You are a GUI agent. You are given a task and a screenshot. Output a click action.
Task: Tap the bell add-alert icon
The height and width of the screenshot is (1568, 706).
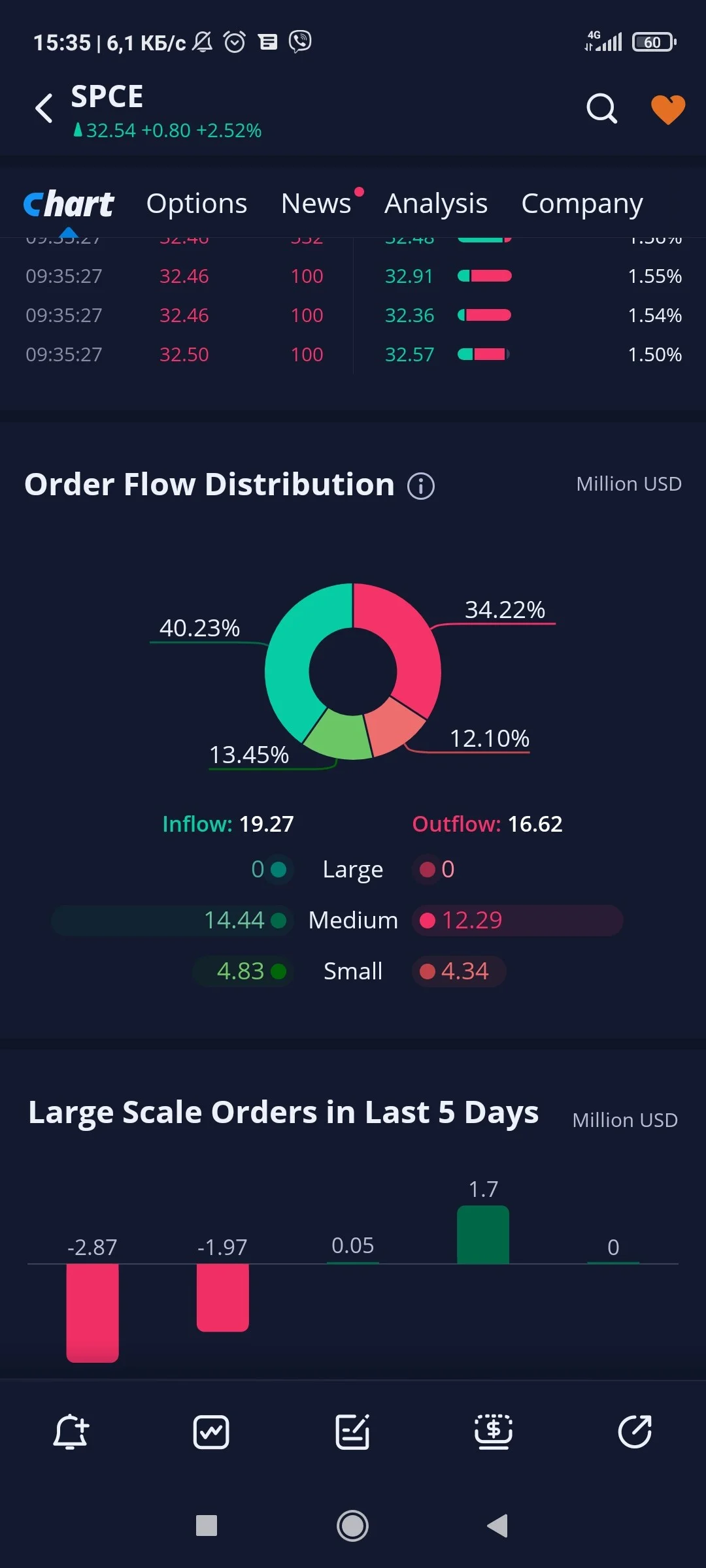coord(71,1432)
